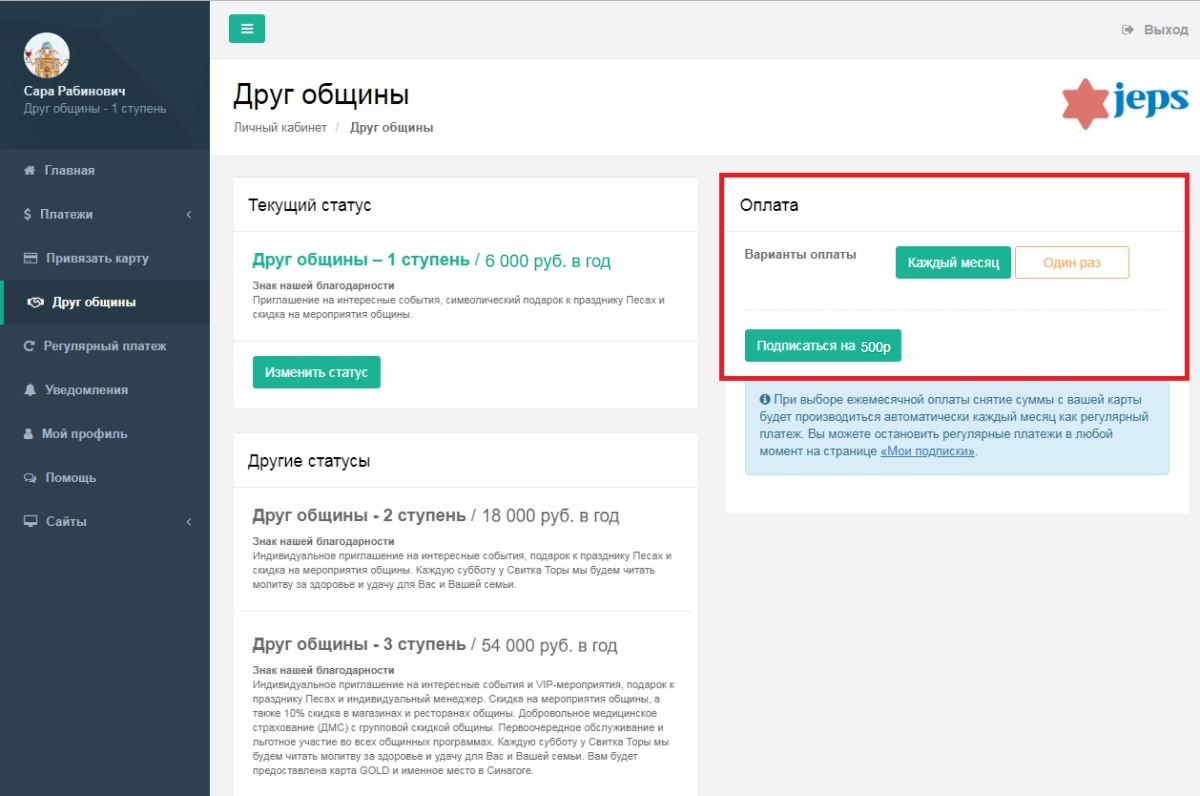Open the «Мои подписки» link
1200x796 pixels.
coord(926,451)
